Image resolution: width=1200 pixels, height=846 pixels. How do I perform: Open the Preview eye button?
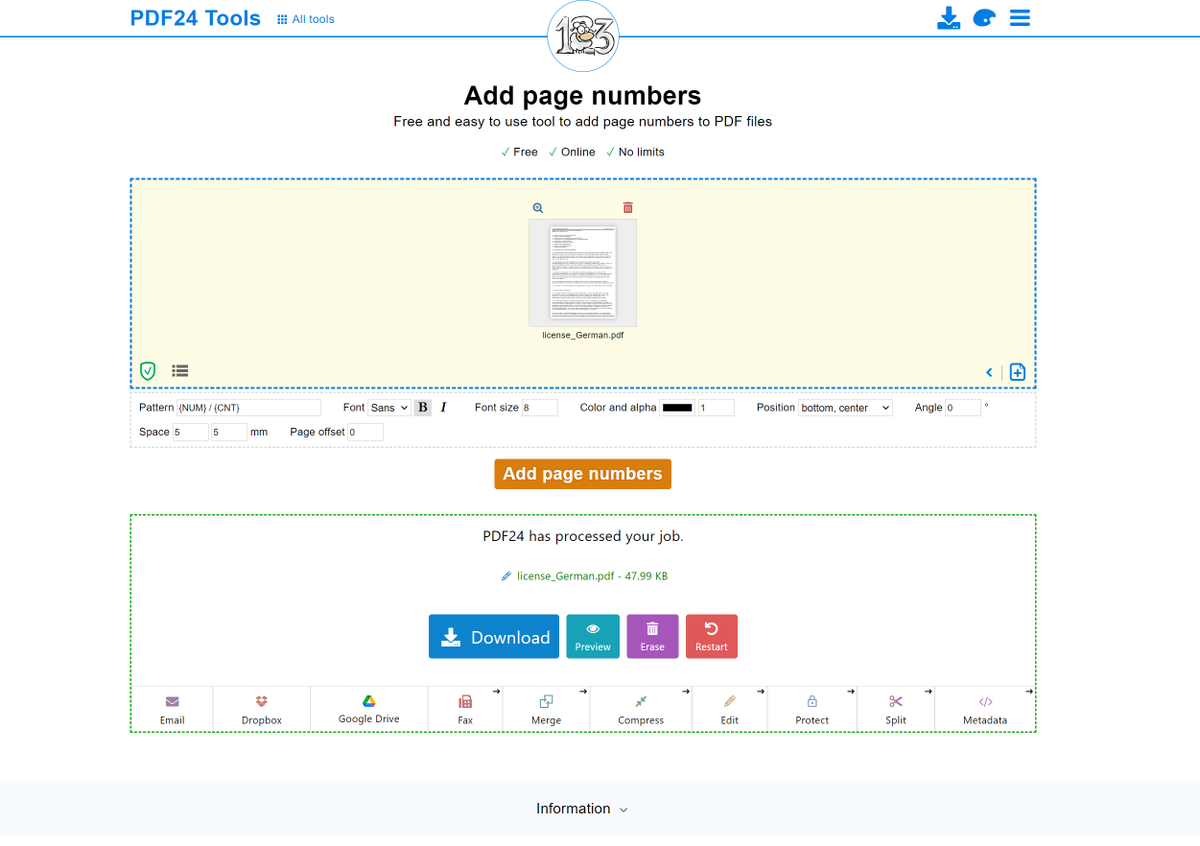pyautogui.click(x=593, y=636)
